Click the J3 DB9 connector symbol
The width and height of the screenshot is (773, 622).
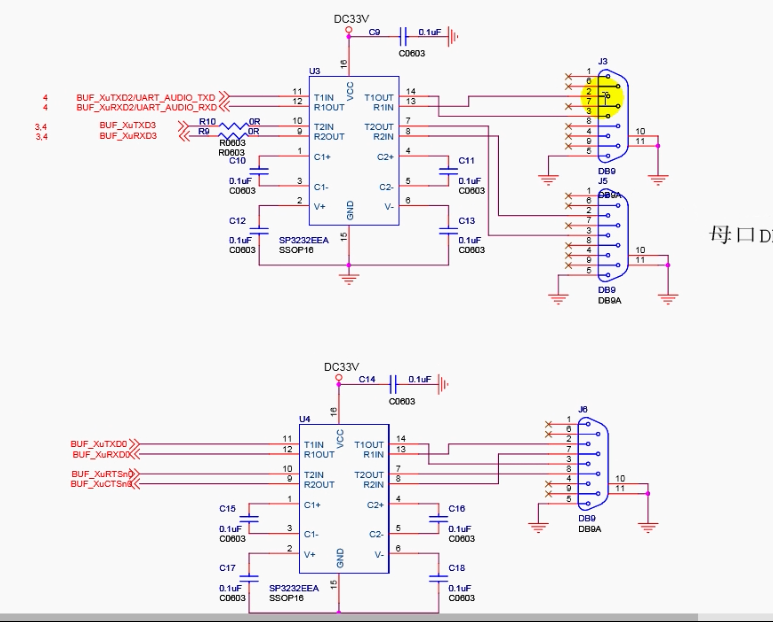click(609, 113)
